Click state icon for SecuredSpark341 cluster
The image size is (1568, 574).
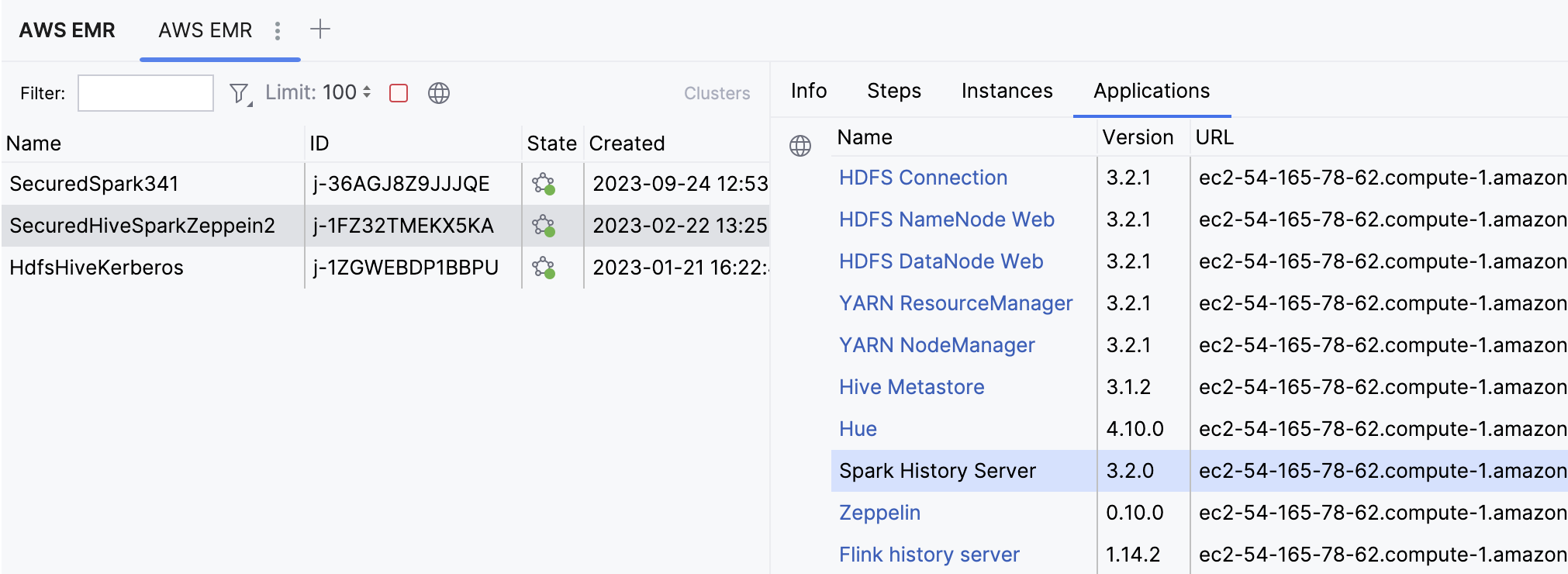pos(544,184)
